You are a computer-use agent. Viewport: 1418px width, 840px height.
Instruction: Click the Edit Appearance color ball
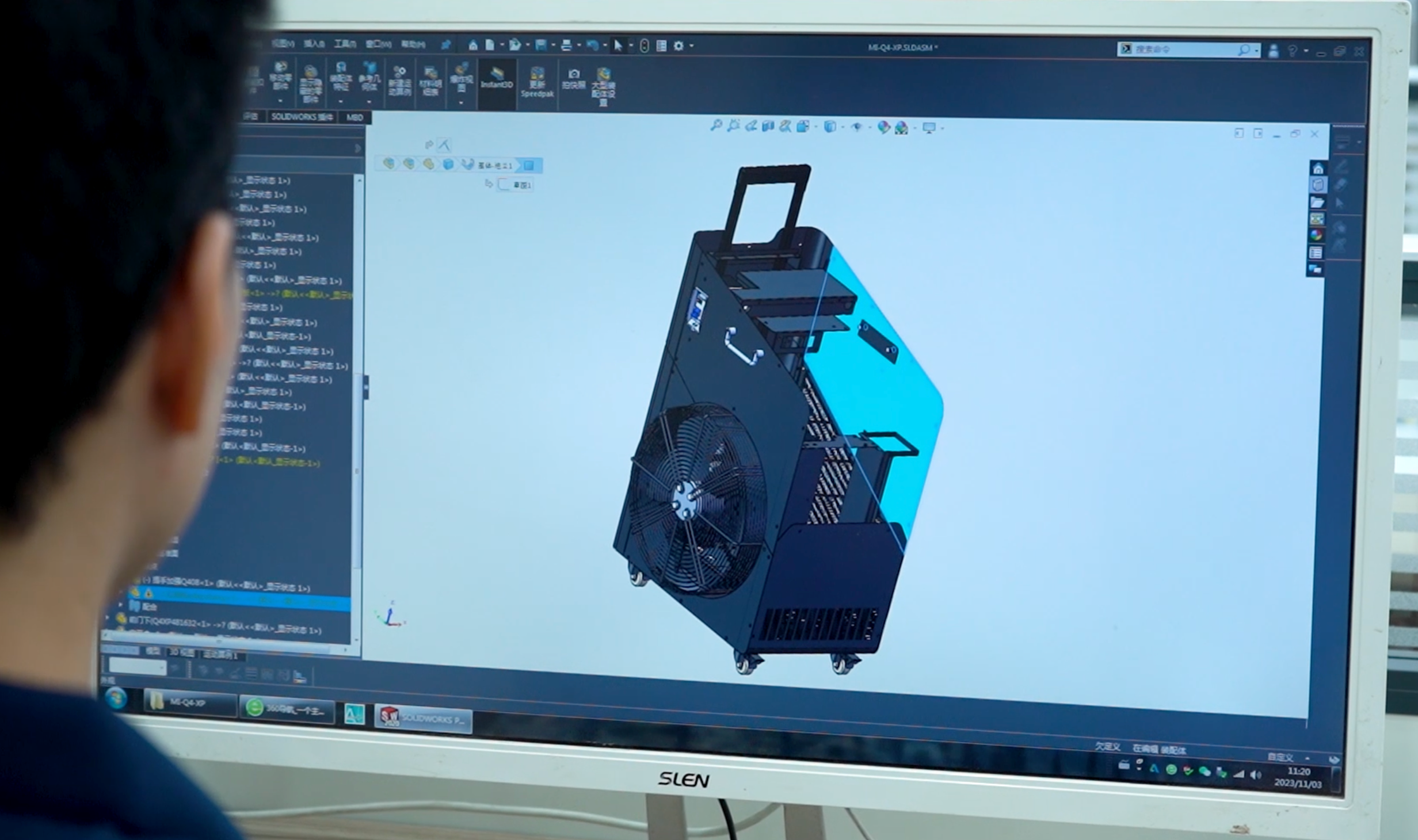pos(883,127)
